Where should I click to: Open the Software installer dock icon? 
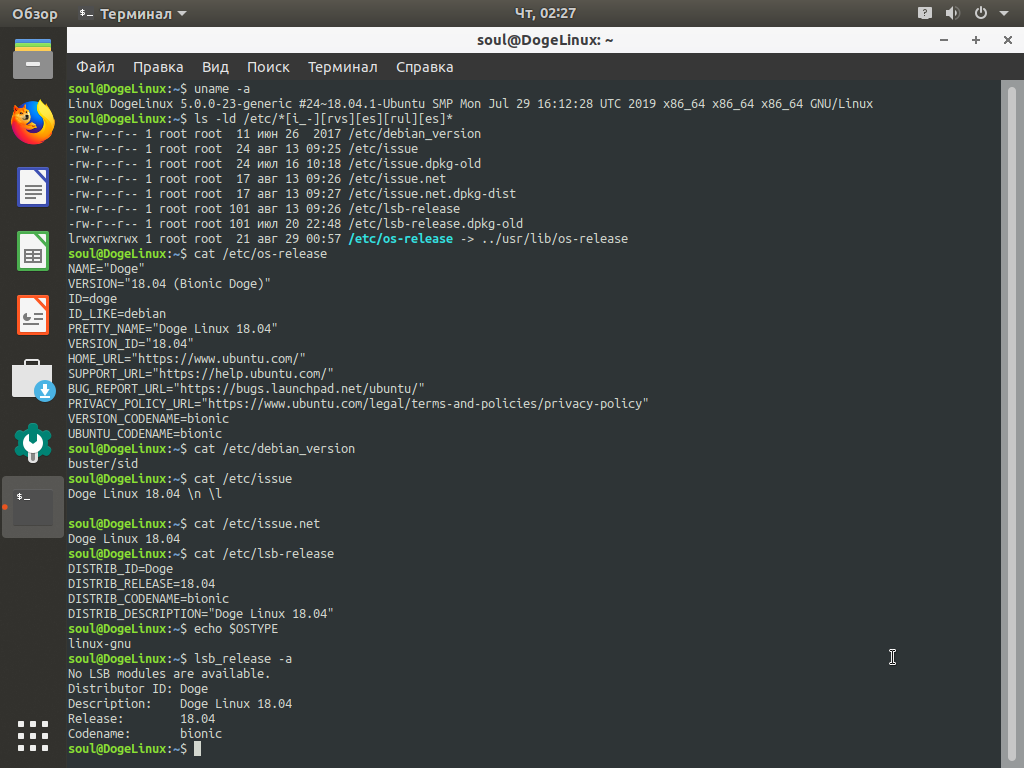click(33, 379)
